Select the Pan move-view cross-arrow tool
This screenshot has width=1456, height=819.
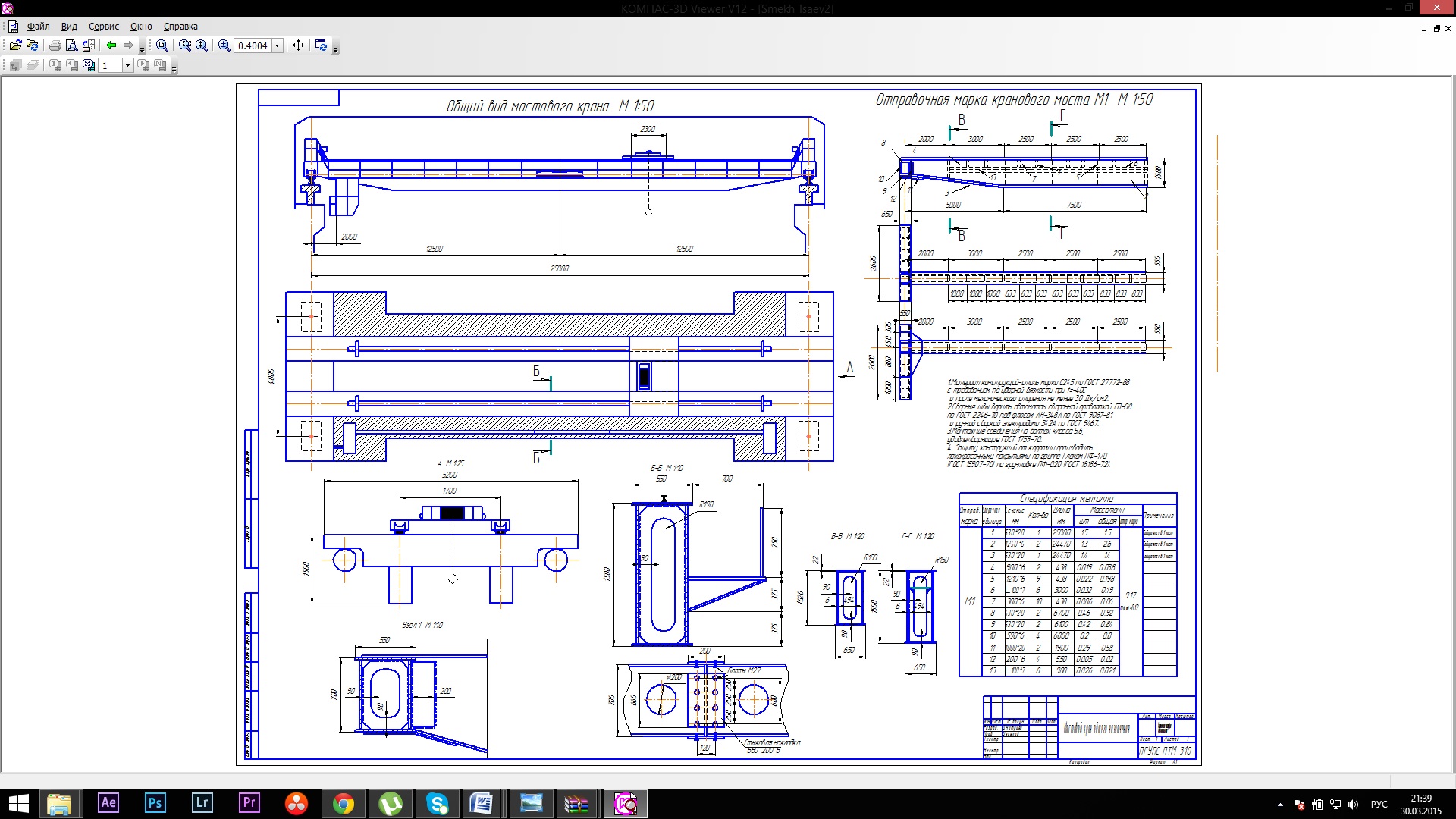pyautogui.click(x=298, y=45)
